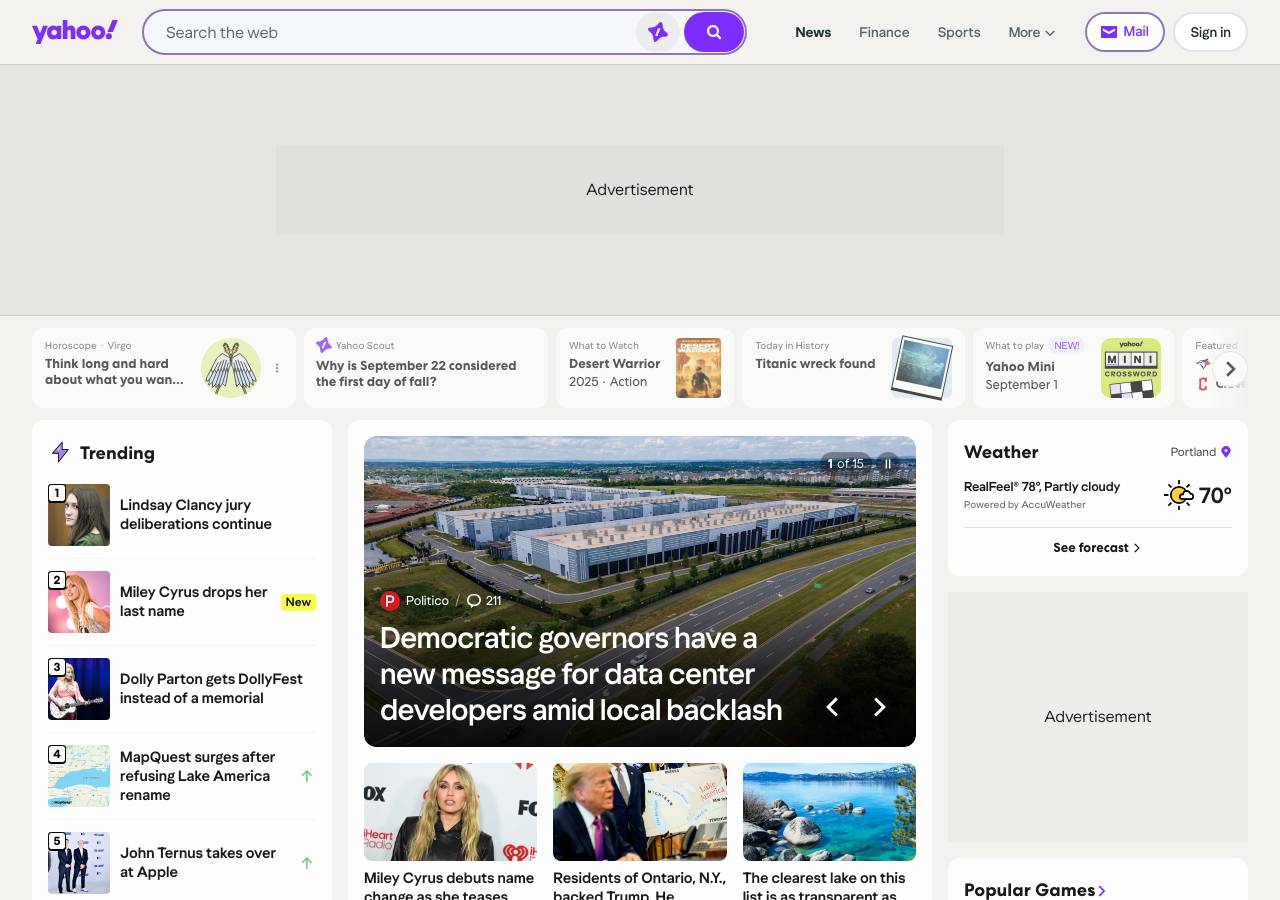Open the Yahoo Mini September 1 title
Screen dimensions: 1280x900
[x=1021, y=375]
